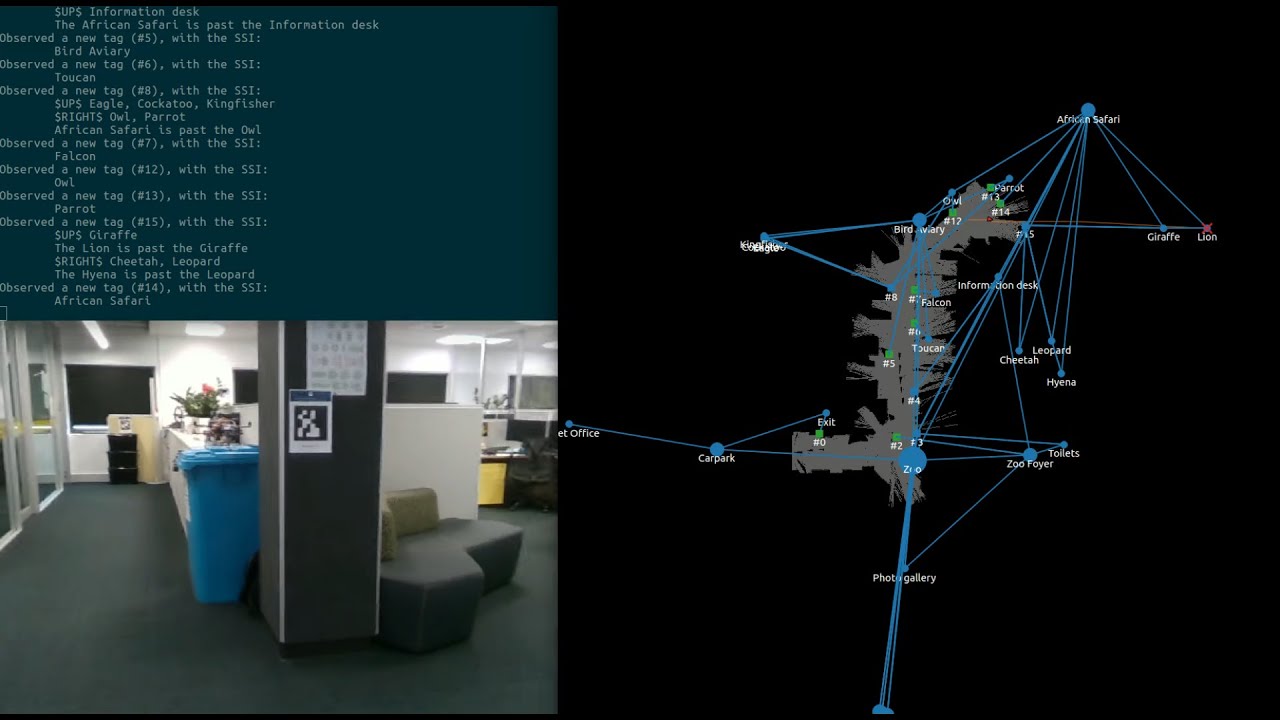
Task: Select the Cheetah node label
Action: (x=1019, y=360)
